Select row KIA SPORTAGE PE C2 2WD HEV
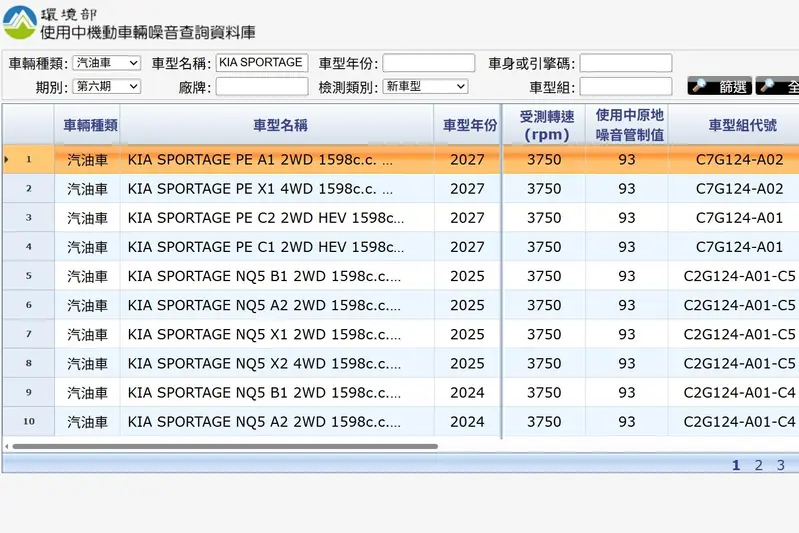 click(401, 218)
